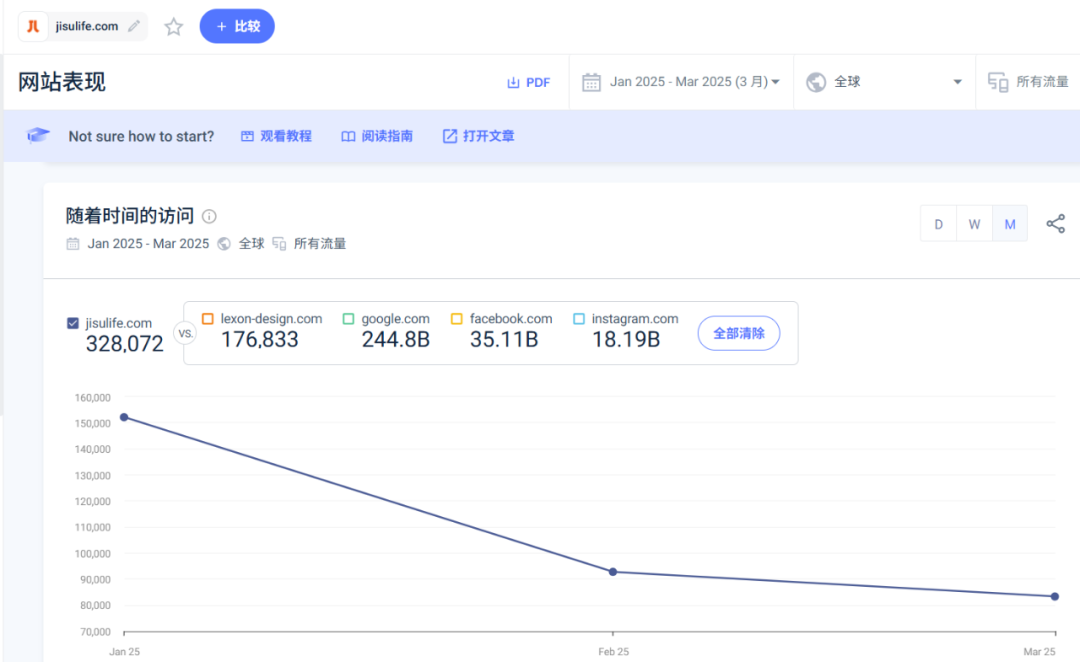
Task: Check the facebook.com competitor checkbox
Action: [457, 318]
